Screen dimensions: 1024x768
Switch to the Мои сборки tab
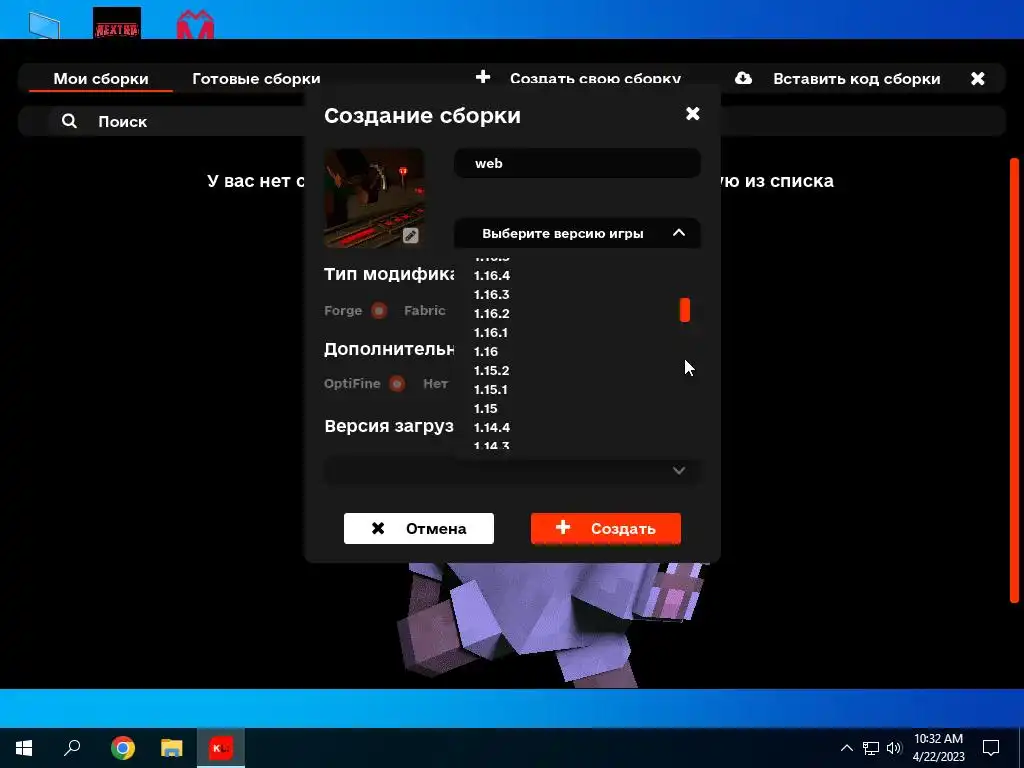[x=101, y=78]
